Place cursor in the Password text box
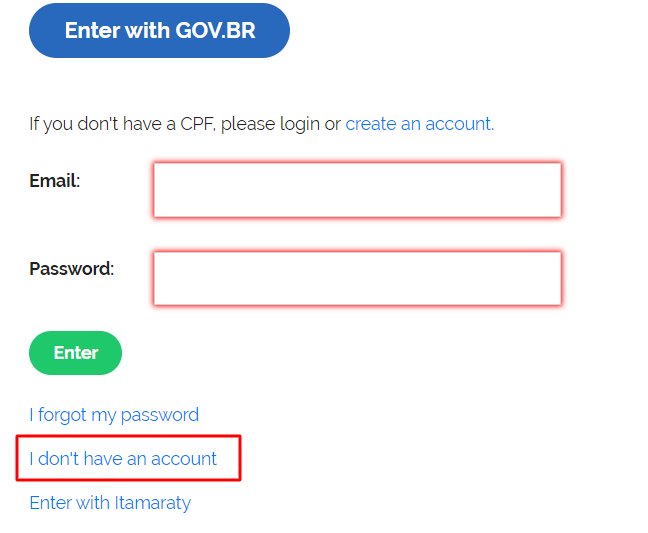648x533 pixels. point(357,278)
